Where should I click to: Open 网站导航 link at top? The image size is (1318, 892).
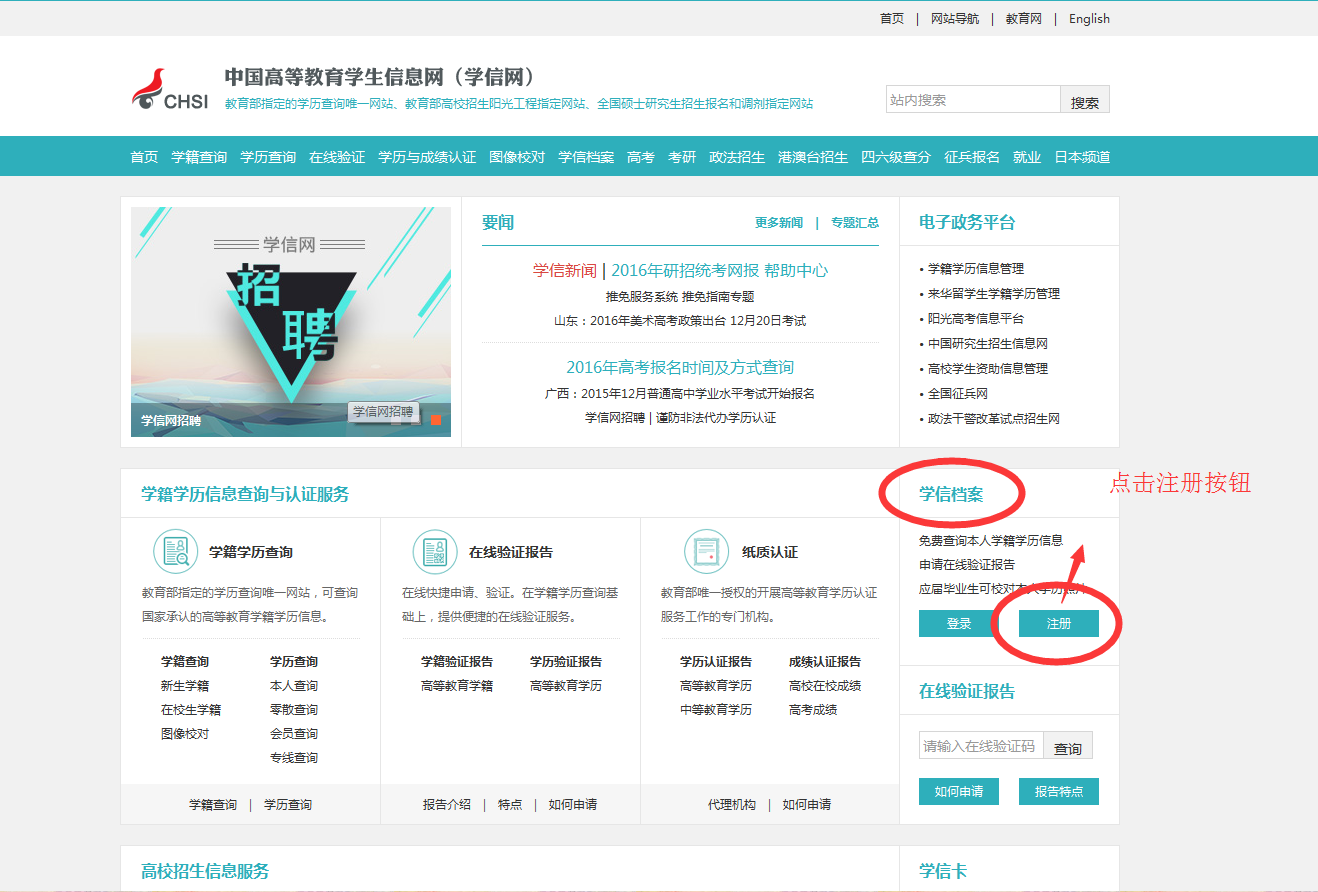click(x=955, y=19)
